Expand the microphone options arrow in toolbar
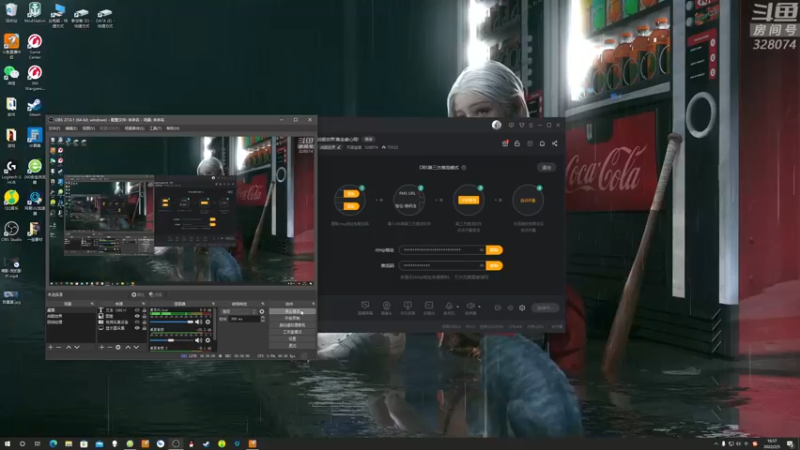Screen dimensions: 800x450 pos(457,307)
